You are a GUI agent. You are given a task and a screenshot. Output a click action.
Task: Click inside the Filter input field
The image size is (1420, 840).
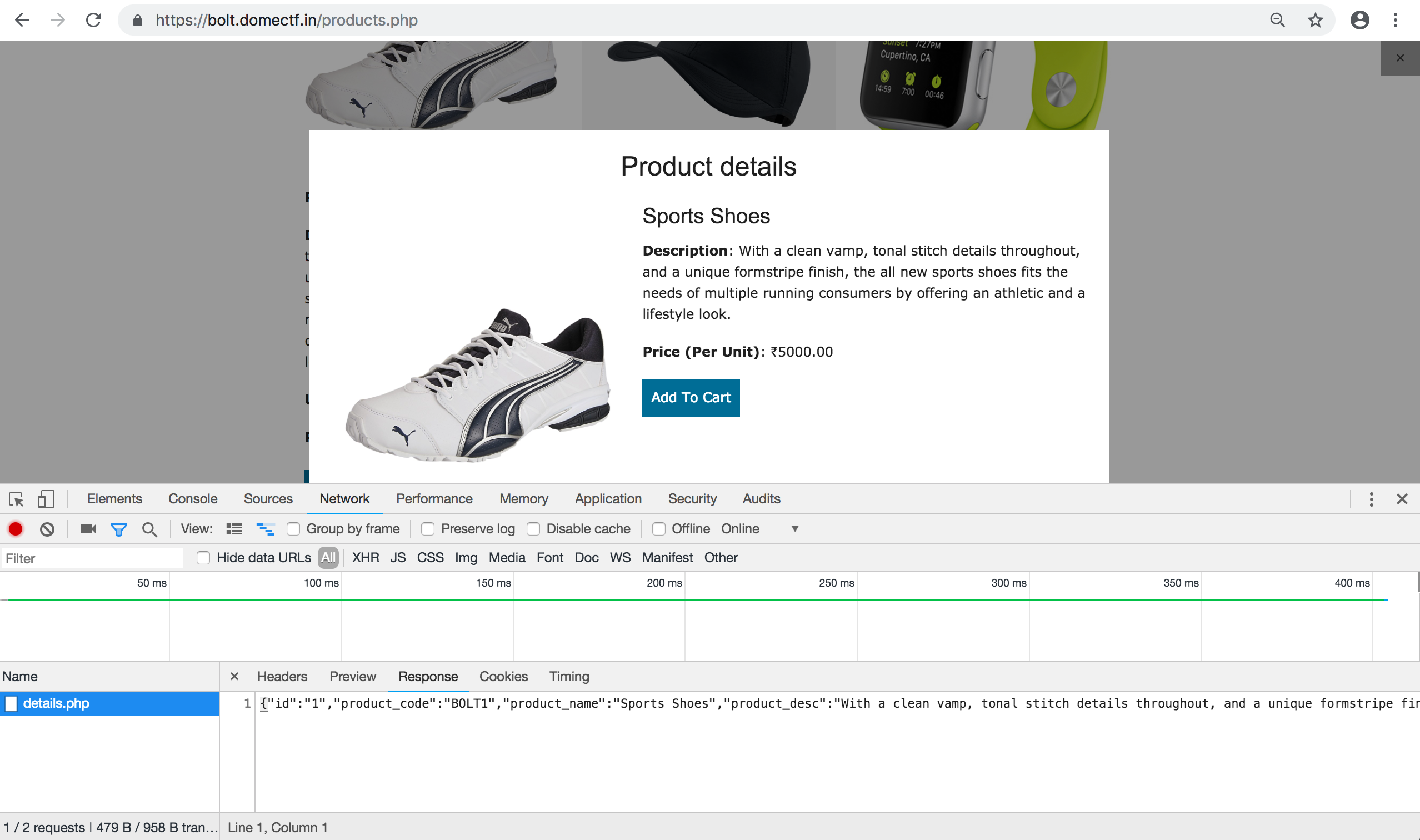tap(91, 558)
